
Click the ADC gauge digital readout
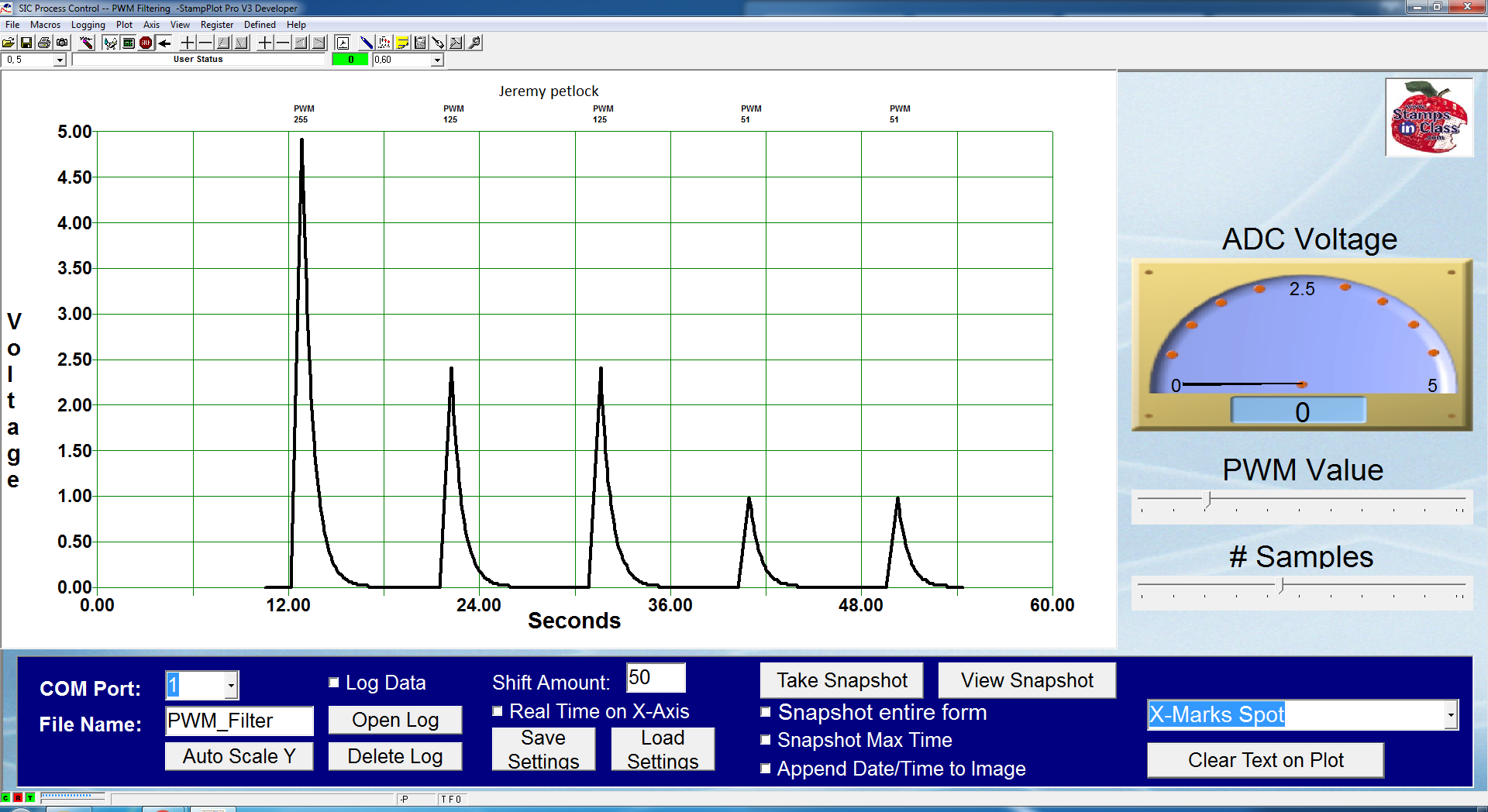[1299, 411]
